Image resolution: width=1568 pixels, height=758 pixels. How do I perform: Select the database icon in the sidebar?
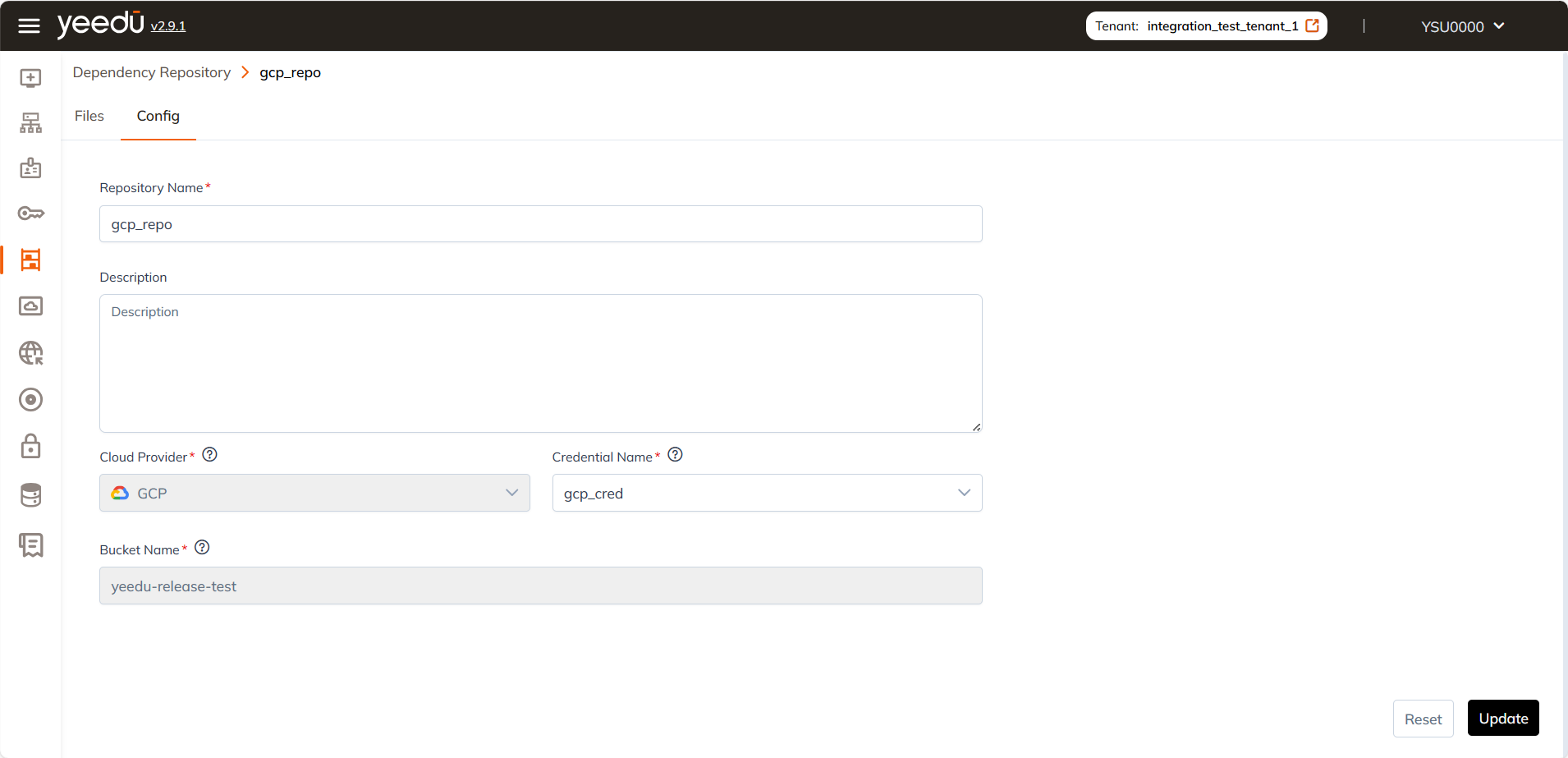coord(30,494)
